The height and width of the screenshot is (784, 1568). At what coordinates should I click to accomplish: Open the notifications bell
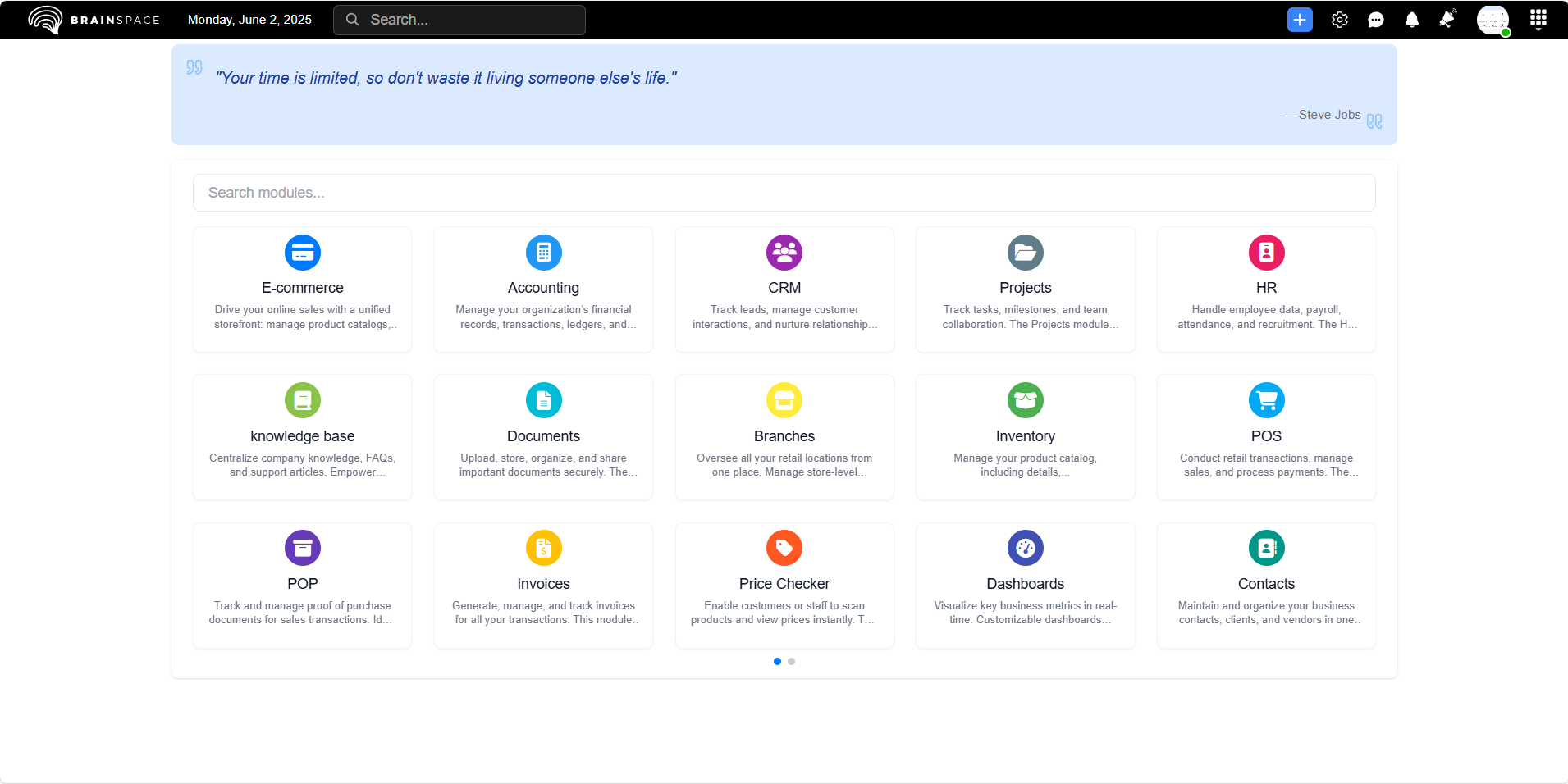pyautogui.click(x=1412, y=20)
